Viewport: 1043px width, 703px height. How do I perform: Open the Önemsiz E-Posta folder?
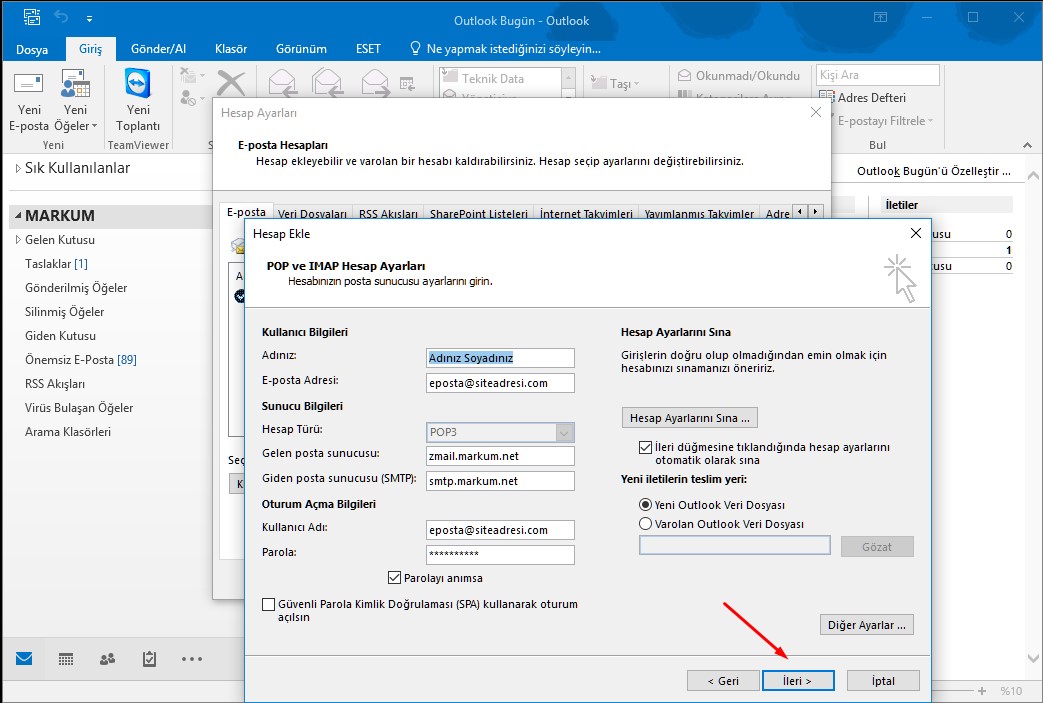point(80,360)
